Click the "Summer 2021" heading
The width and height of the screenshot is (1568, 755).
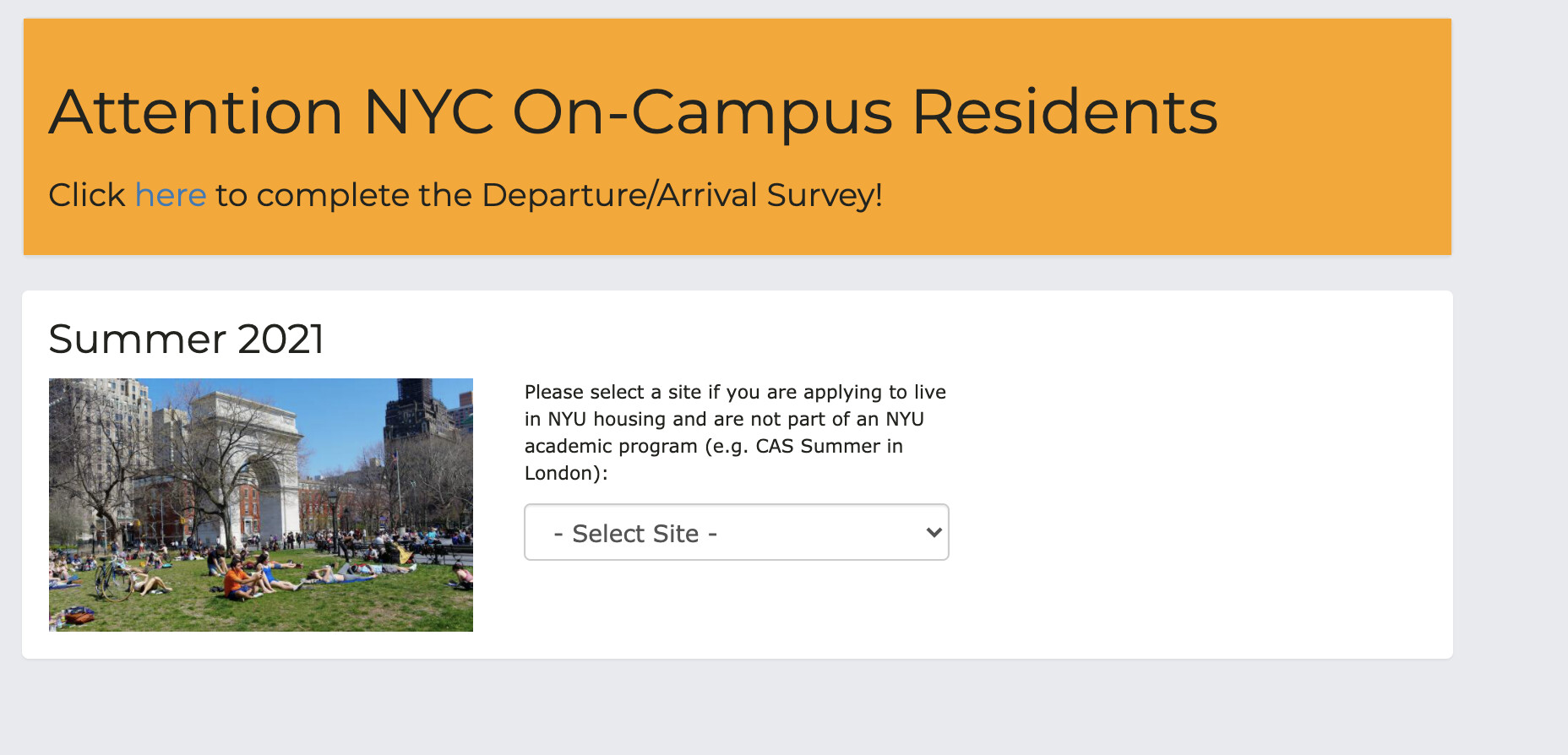click(186, 339)
